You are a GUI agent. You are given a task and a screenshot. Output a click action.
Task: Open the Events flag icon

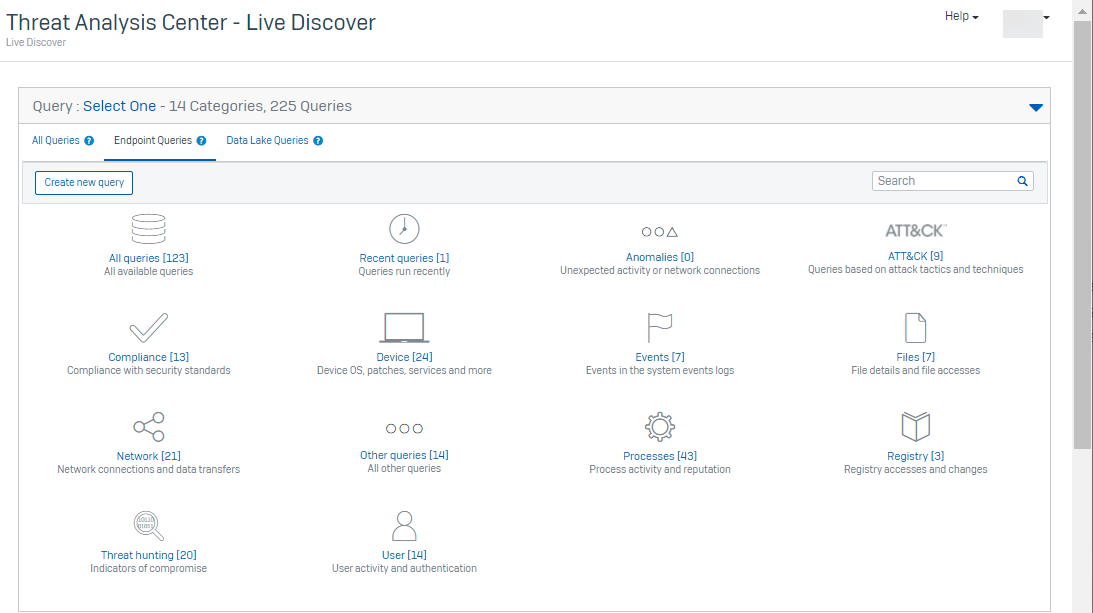tap(660, 328)
